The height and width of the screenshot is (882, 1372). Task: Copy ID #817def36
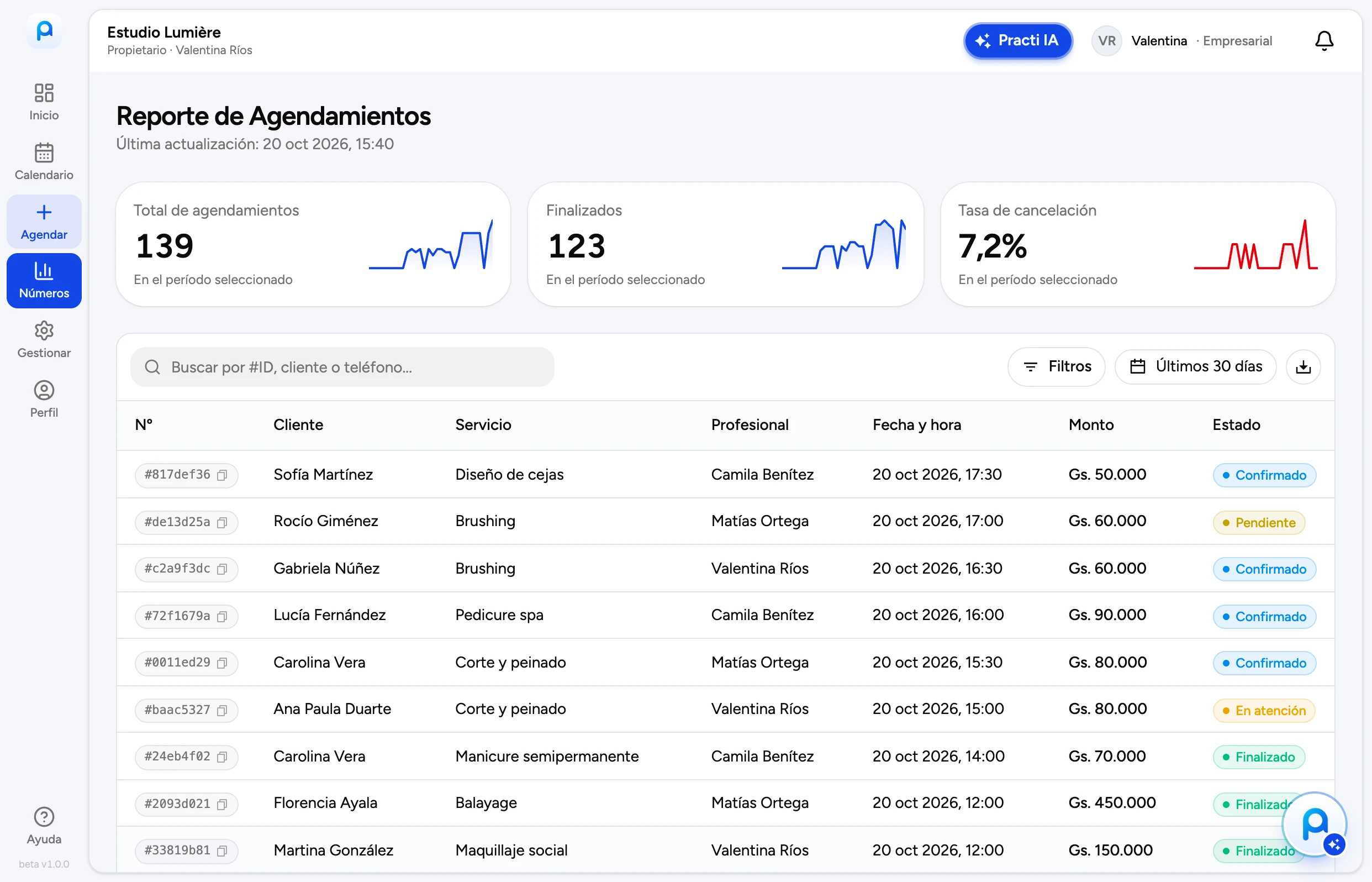click(x=222, y=475)
